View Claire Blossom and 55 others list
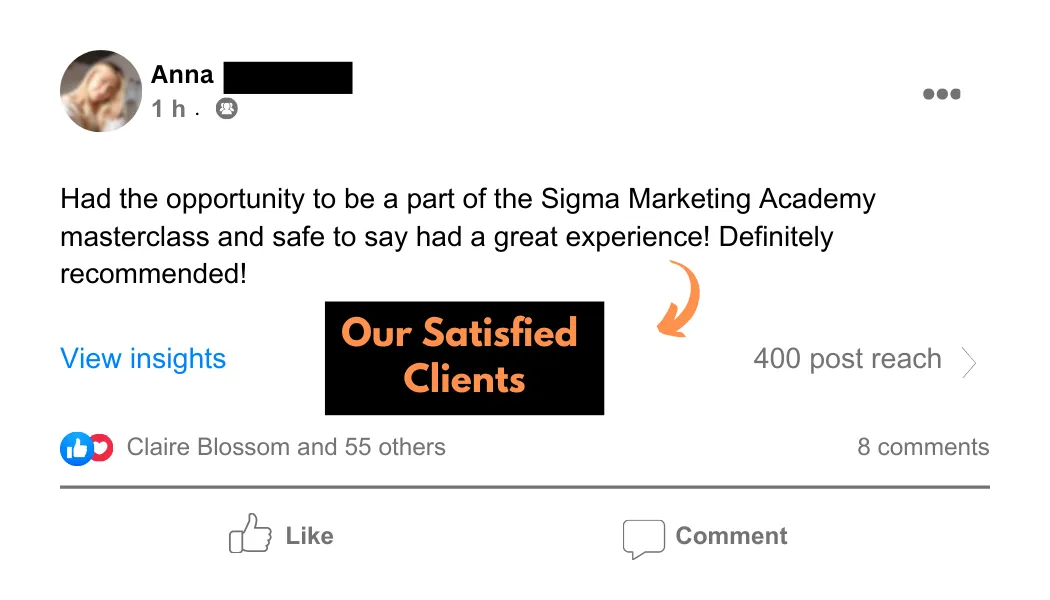Screen dimensions: 1050x600 (x=286, y=447)
